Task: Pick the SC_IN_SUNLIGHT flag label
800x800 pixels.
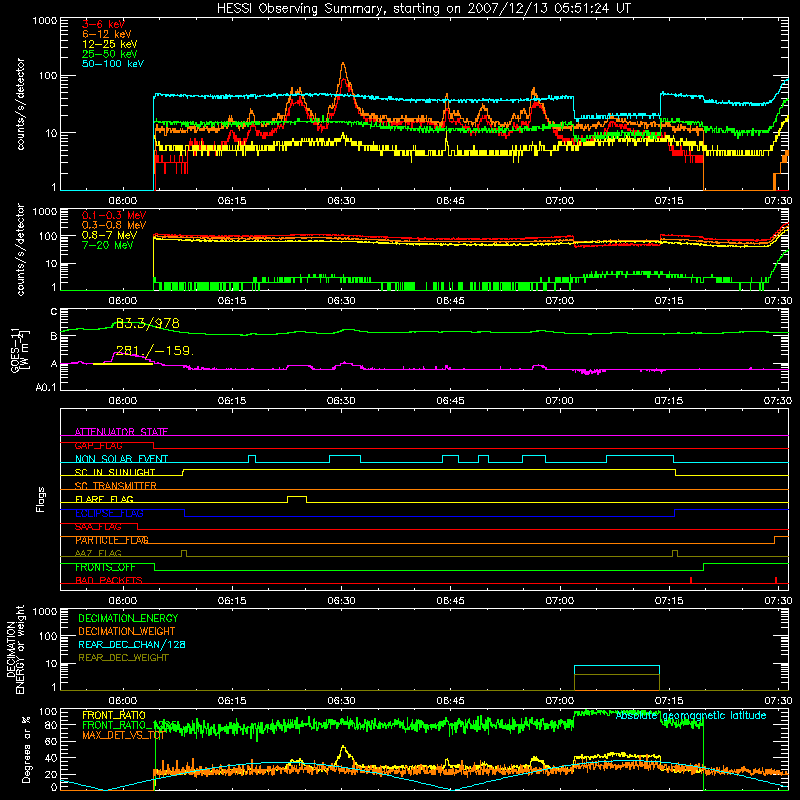Action: pos(115,472)
